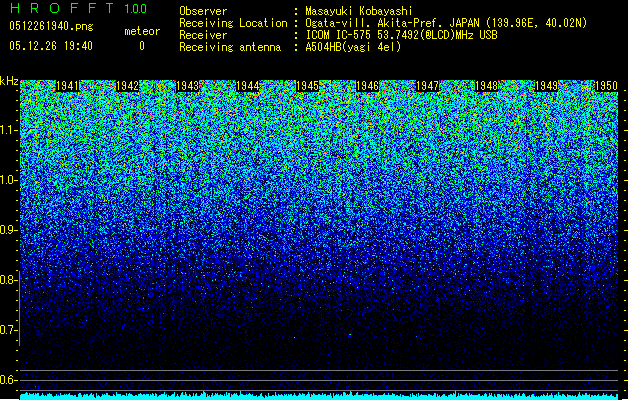This screenshot has height=400, width=629.
Task: Click the 1948 time marker
Action: (487, 86)
